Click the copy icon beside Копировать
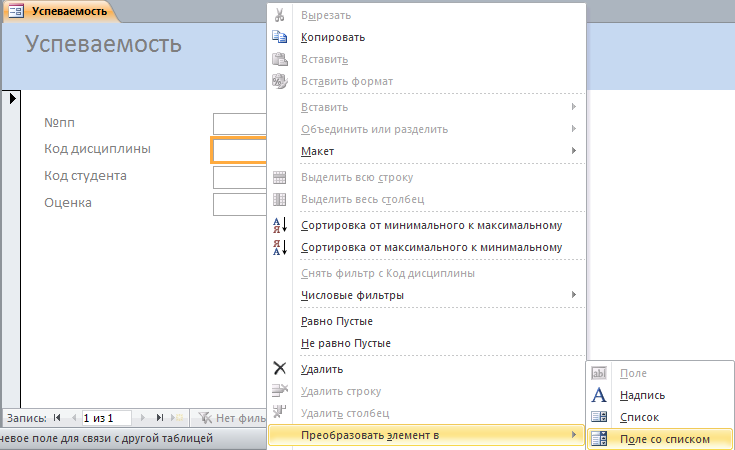 click(279, 37)
